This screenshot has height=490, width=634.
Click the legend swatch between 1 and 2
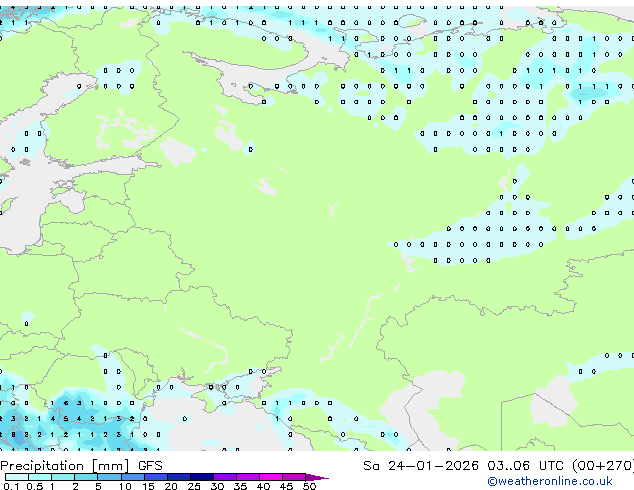tap(63, 477)
